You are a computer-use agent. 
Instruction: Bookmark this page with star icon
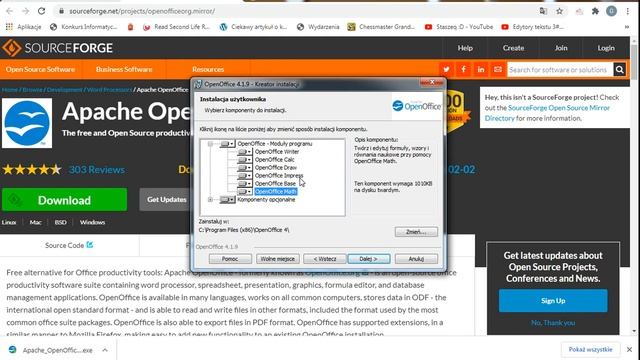click(560, 11)
